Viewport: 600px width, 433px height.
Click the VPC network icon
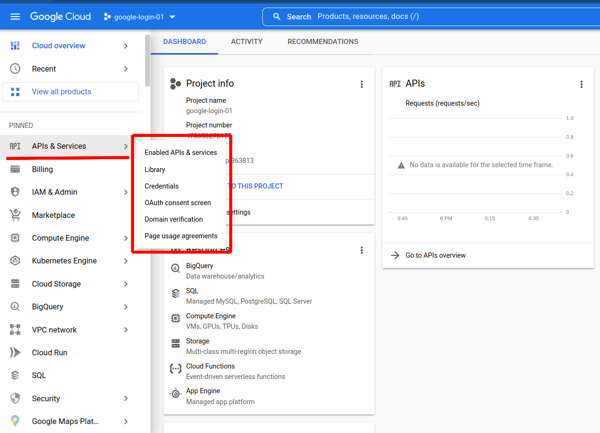15,329
